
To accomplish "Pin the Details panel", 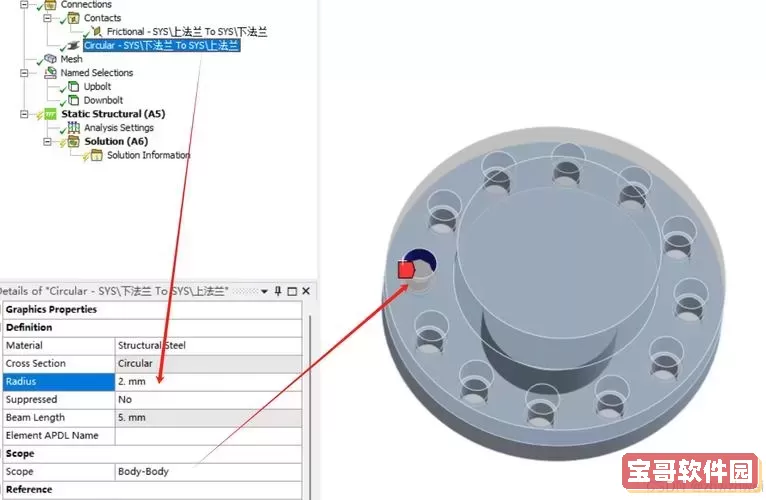I will [x=278, y=291].
